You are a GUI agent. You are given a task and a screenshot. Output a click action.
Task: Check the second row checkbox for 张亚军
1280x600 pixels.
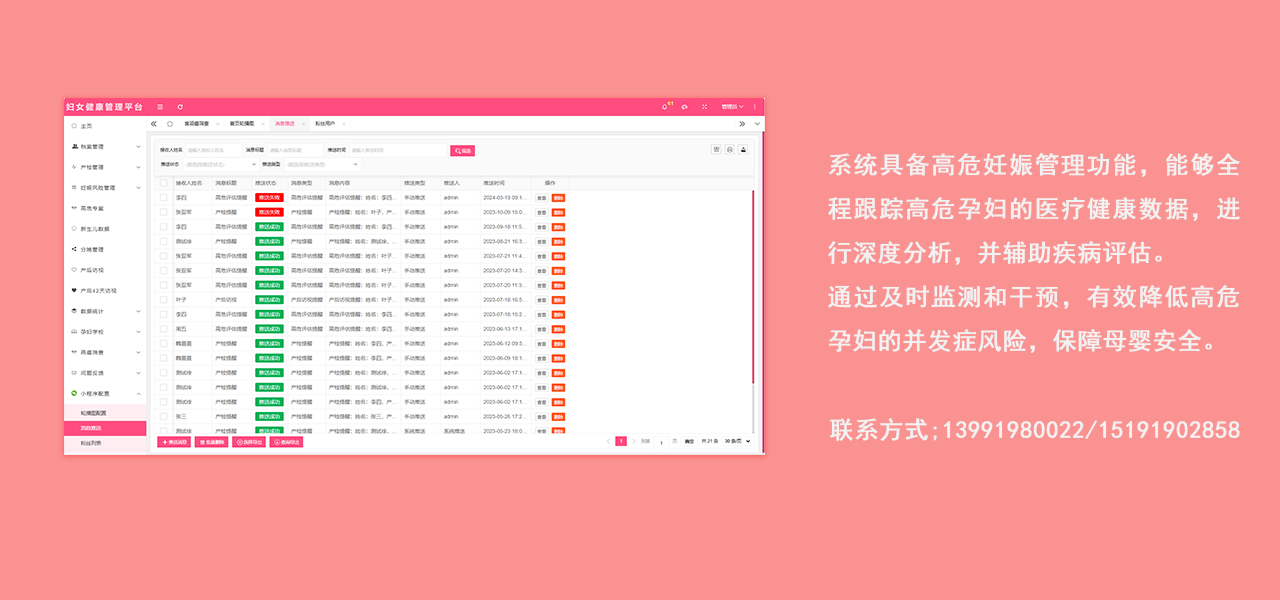[164, 212]
